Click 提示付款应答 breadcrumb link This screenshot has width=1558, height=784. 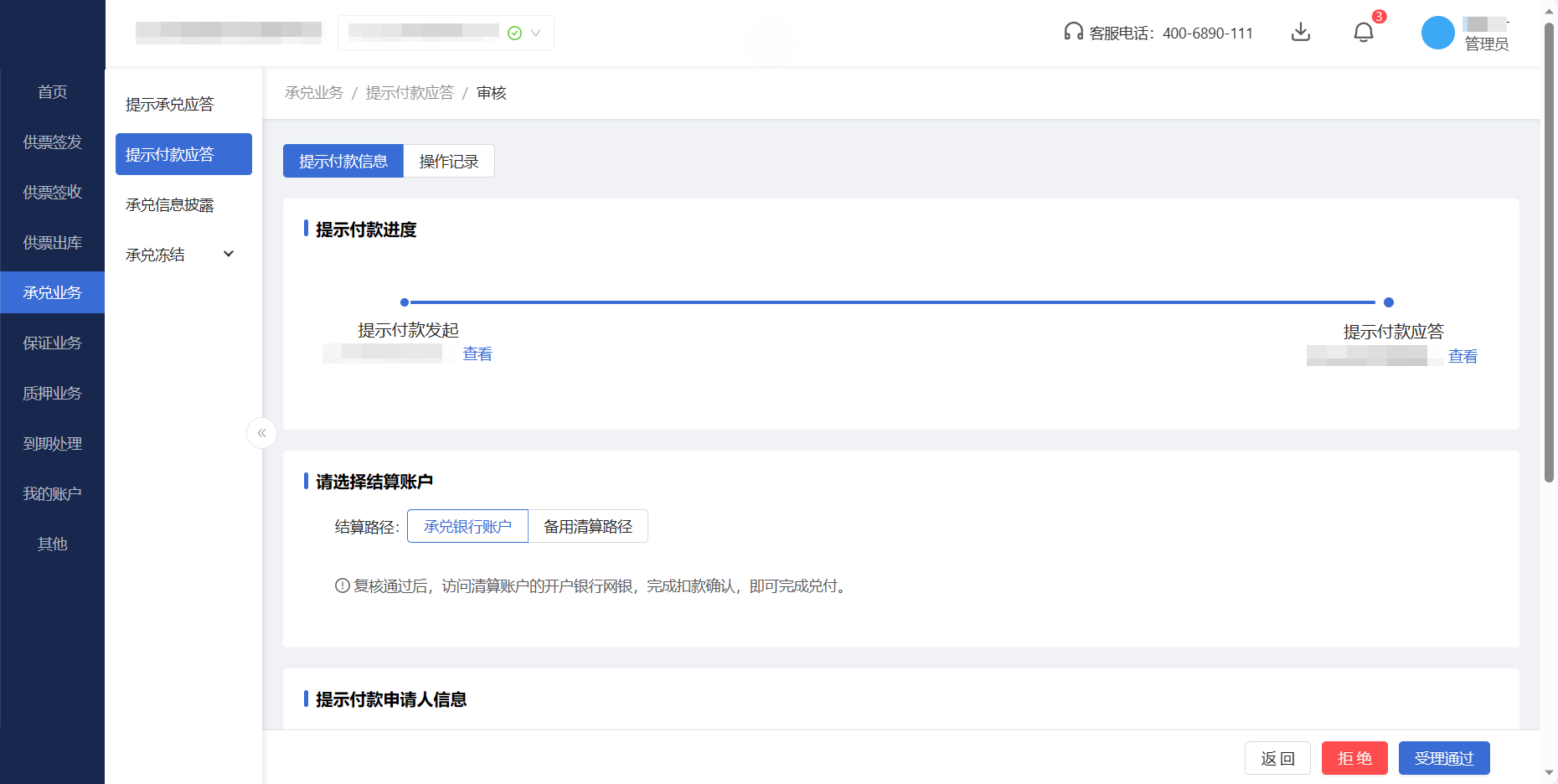tap(410, 92)
